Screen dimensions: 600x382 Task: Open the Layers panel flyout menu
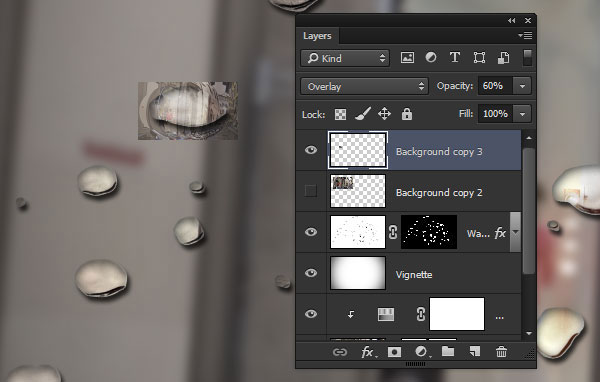pos(525,36)
